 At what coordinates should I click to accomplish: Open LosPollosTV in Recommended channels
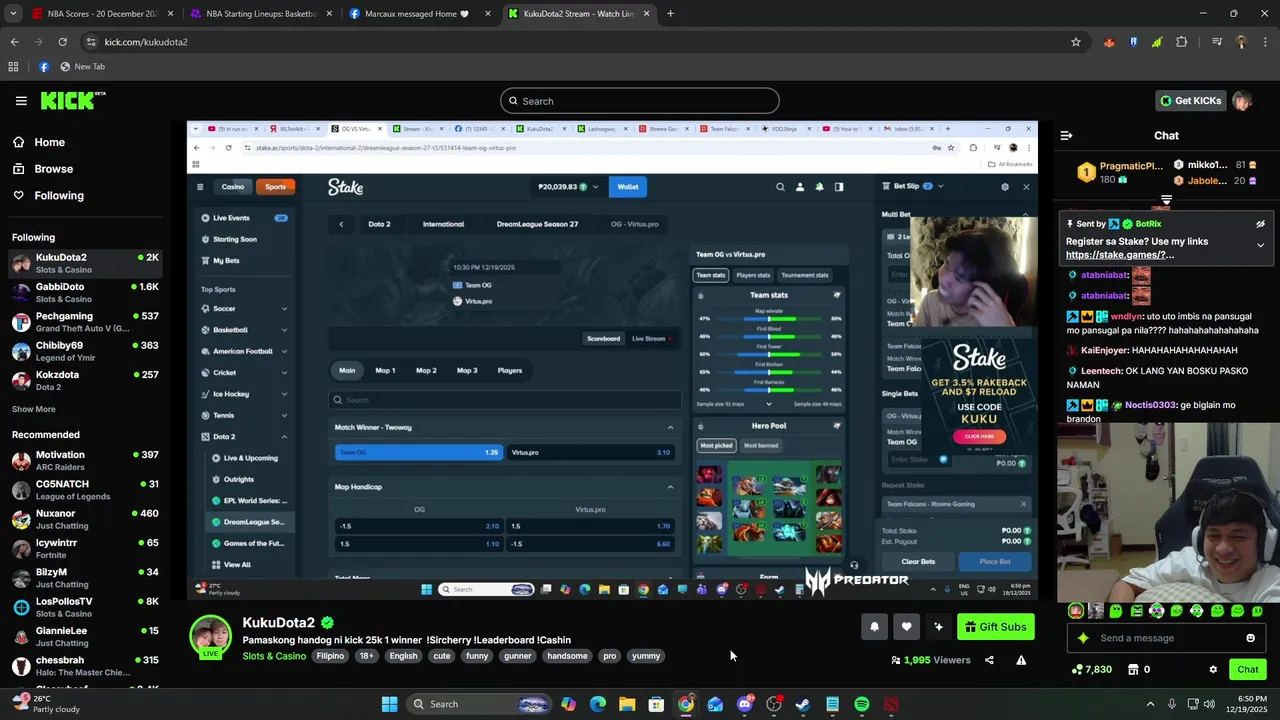pos(85,607)
